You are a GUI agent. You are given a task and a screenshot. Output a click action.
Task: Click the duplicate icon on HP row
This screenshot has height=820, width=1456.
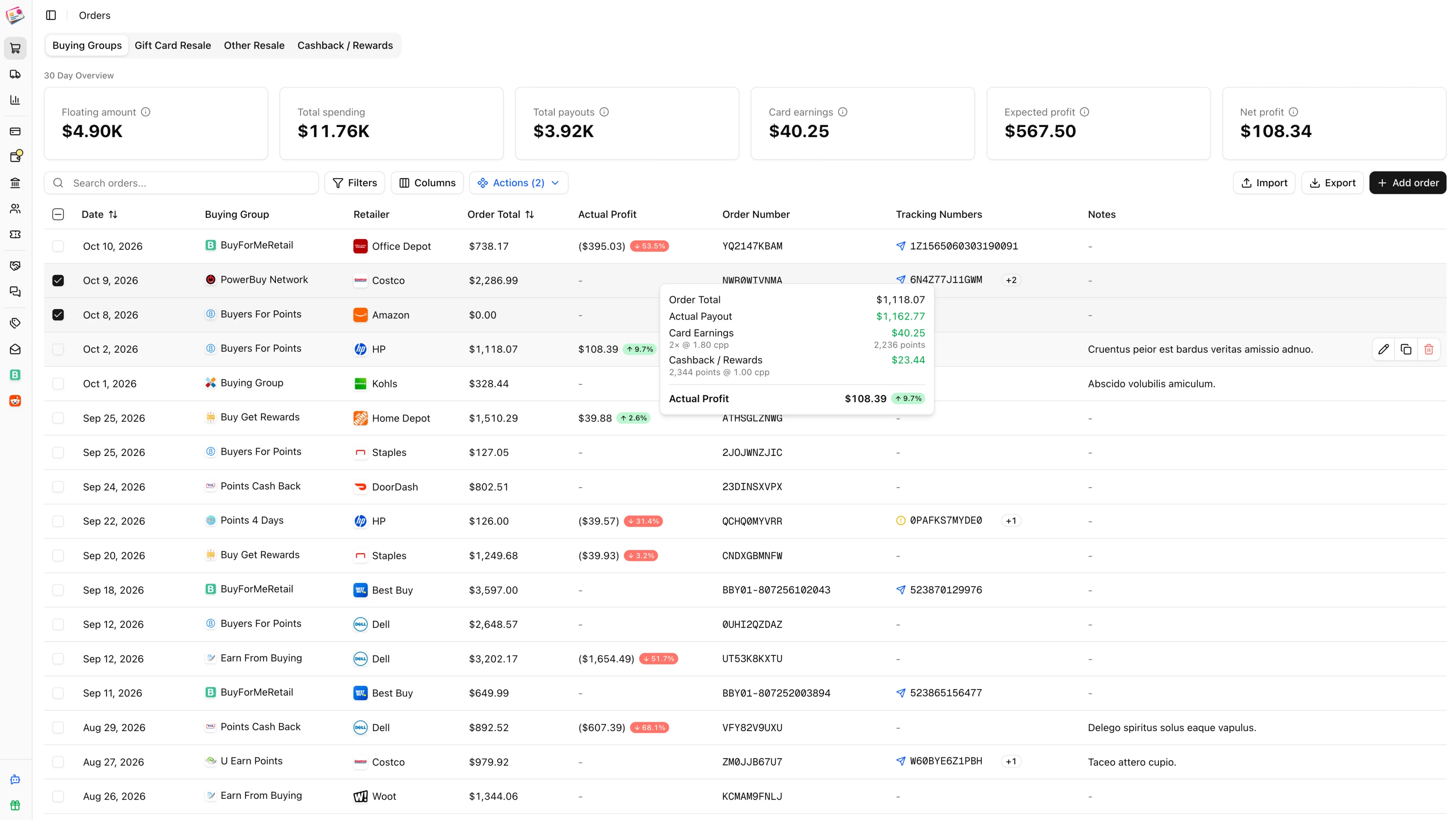click(1406, 350)
